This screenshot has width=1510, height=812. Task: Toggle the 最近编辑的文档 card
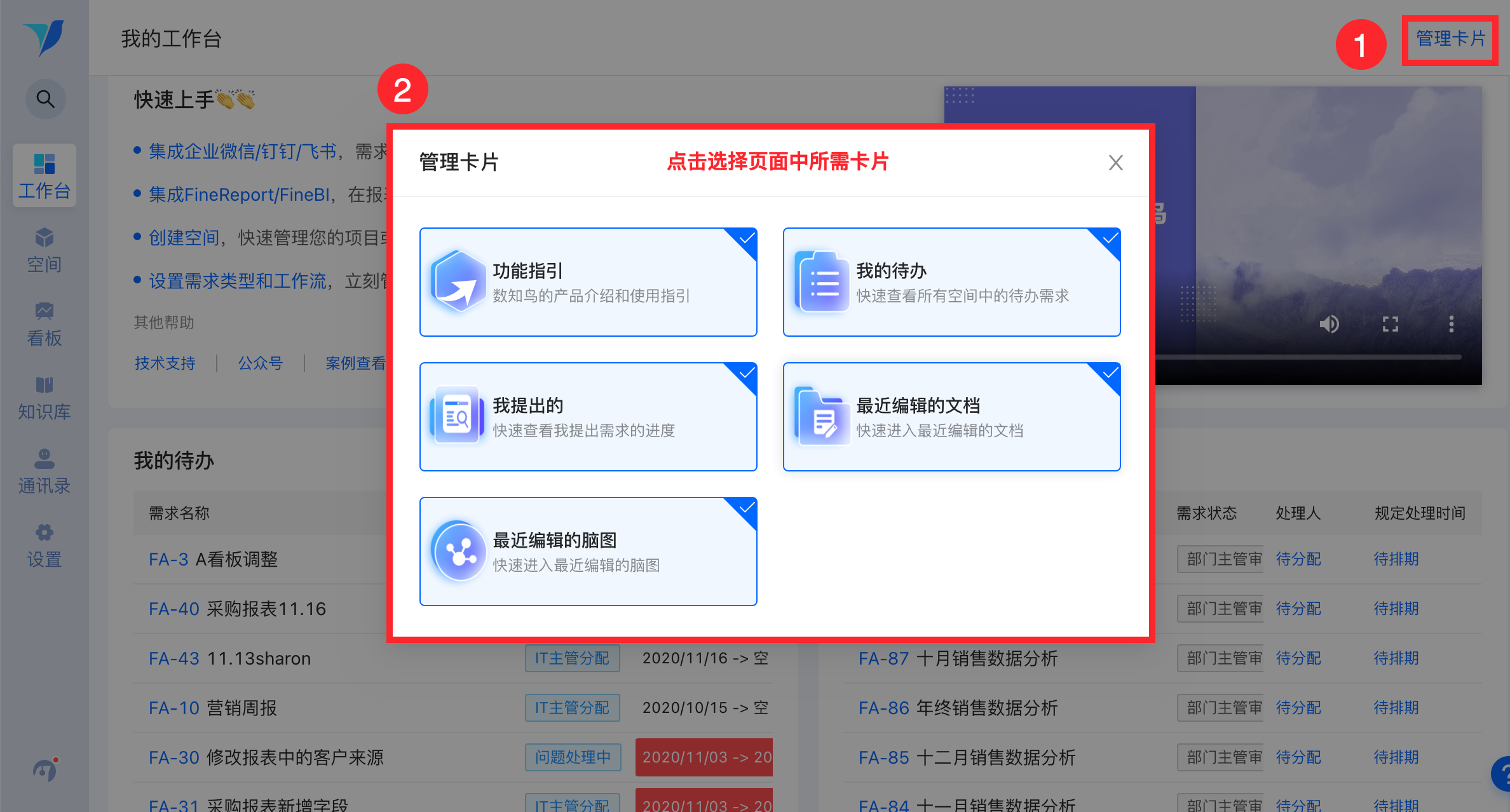(951, 417)
